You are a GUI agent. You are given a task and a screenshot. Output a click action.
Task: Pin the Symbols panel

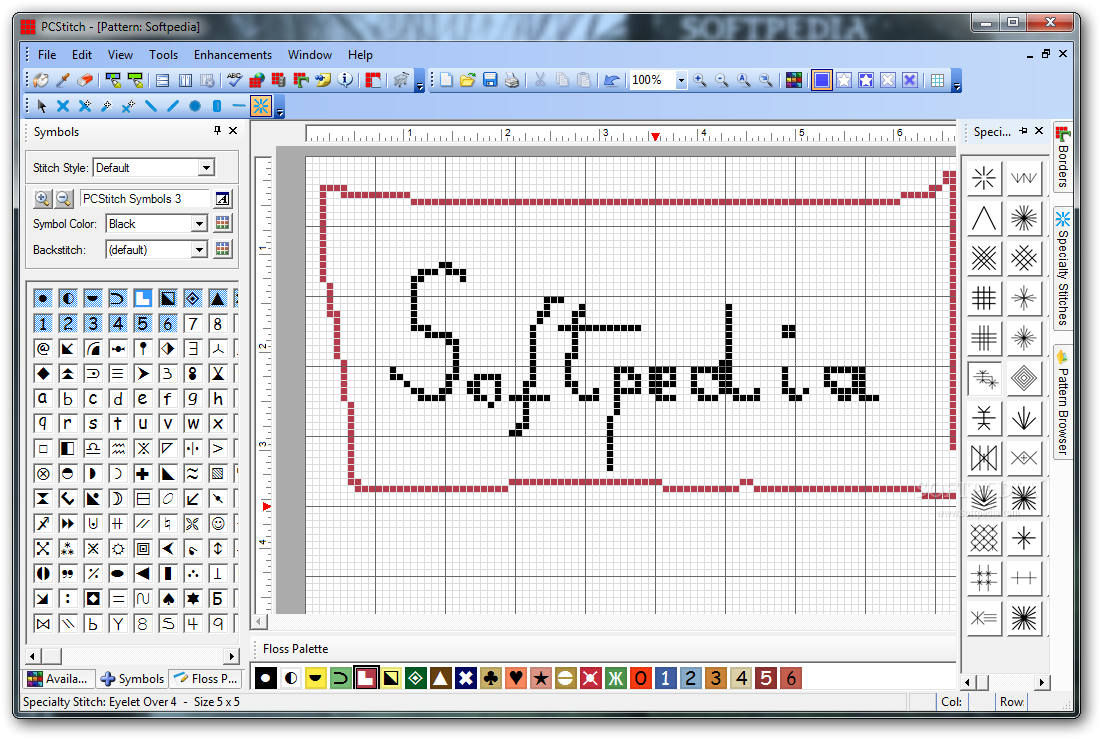[218, 131]
